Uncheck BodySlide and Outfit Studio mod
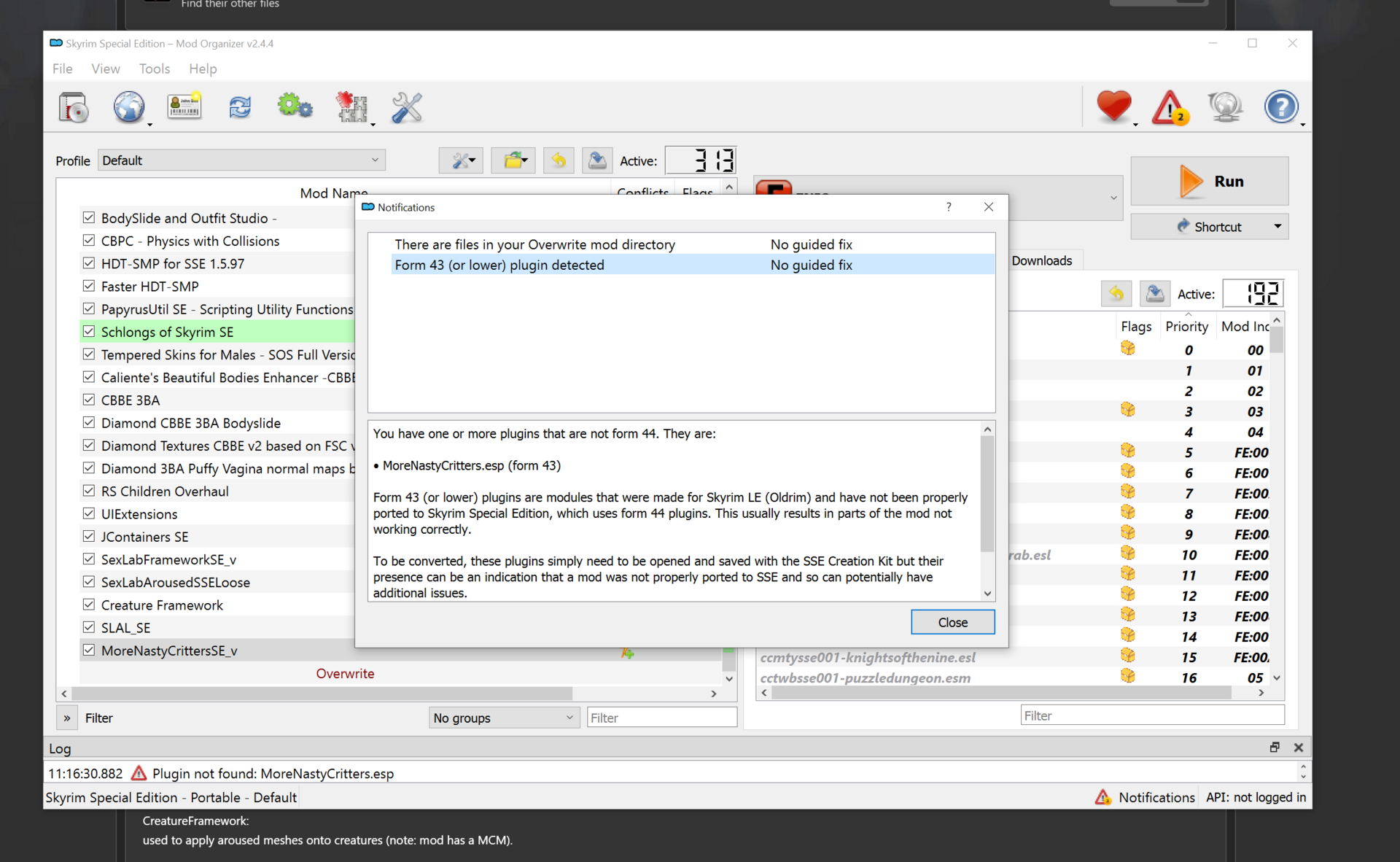1400x862 pixels. click(x=89, y=217)
